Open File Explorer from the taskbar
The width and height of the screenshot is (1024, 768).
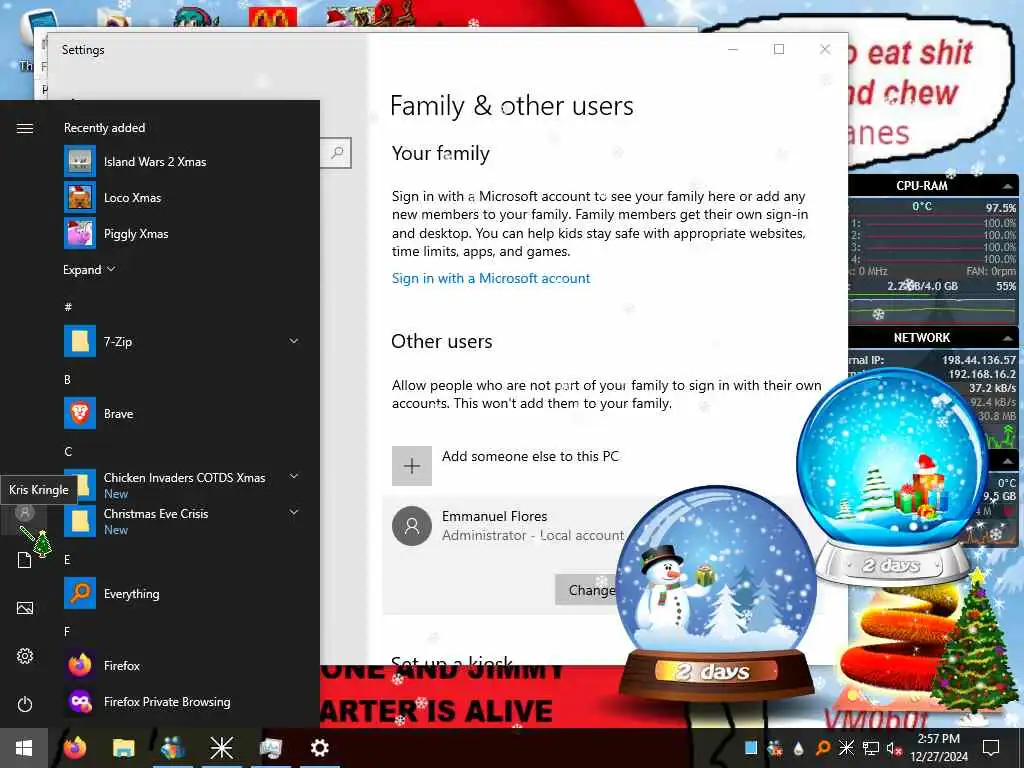[123, 748]
